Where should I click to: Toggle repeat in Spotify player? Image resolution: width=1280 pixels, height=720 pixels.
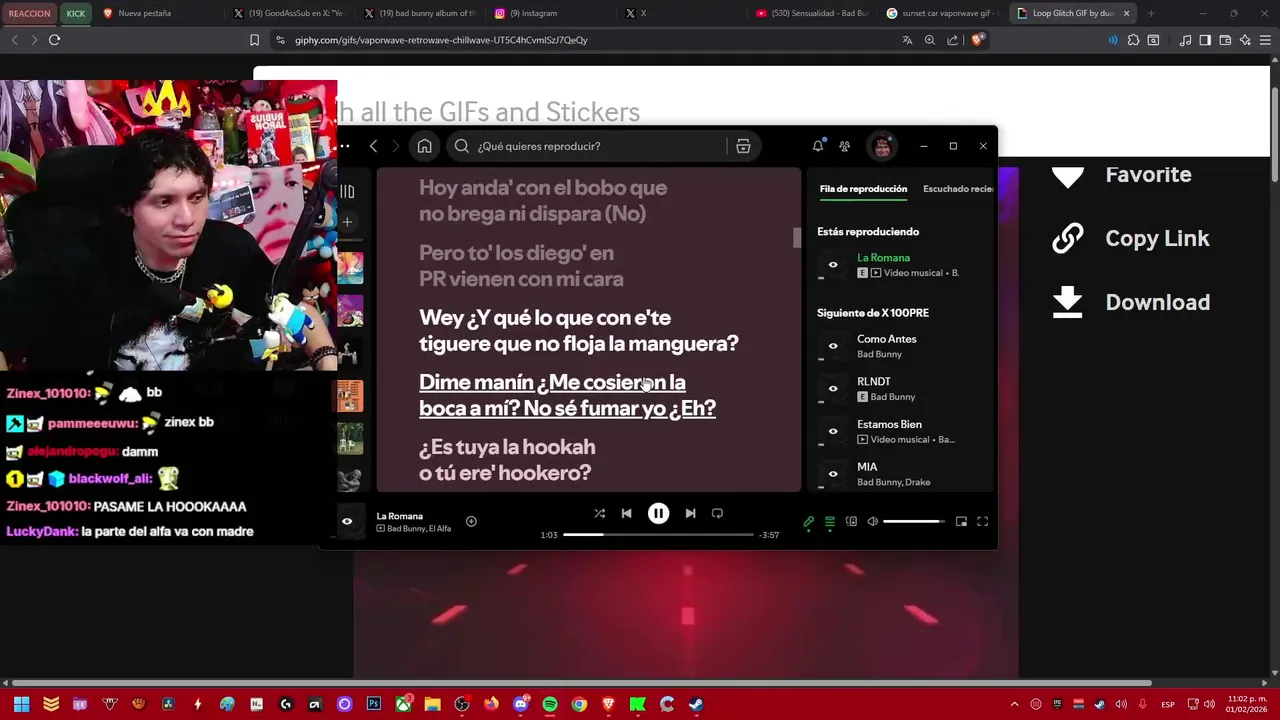(717, 513)
